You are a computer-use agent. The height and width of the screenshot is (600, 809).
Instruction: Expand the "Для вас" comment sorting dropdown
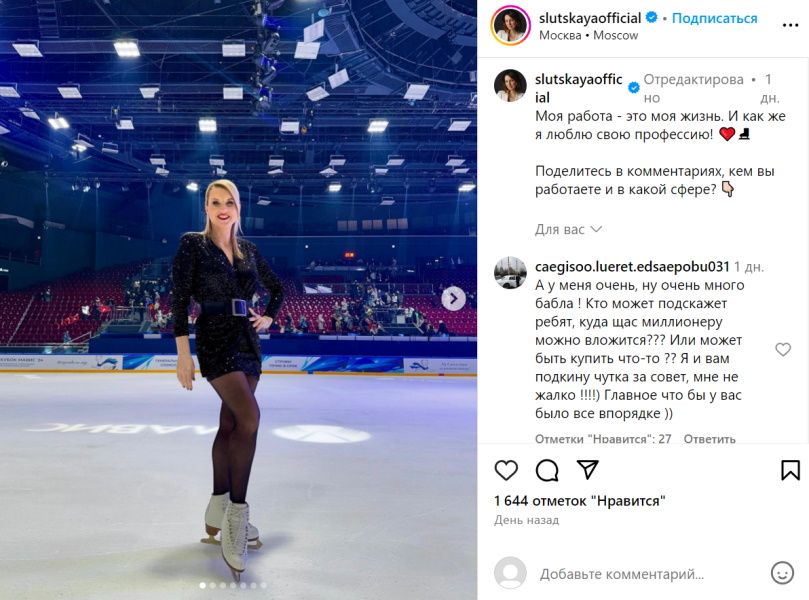568,229
